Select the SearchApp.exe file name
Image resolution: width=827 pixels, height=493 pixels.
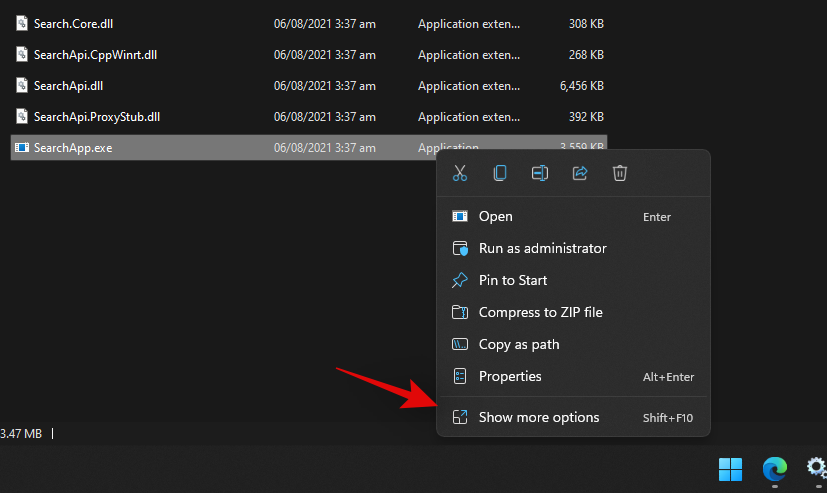coord(73,148)
